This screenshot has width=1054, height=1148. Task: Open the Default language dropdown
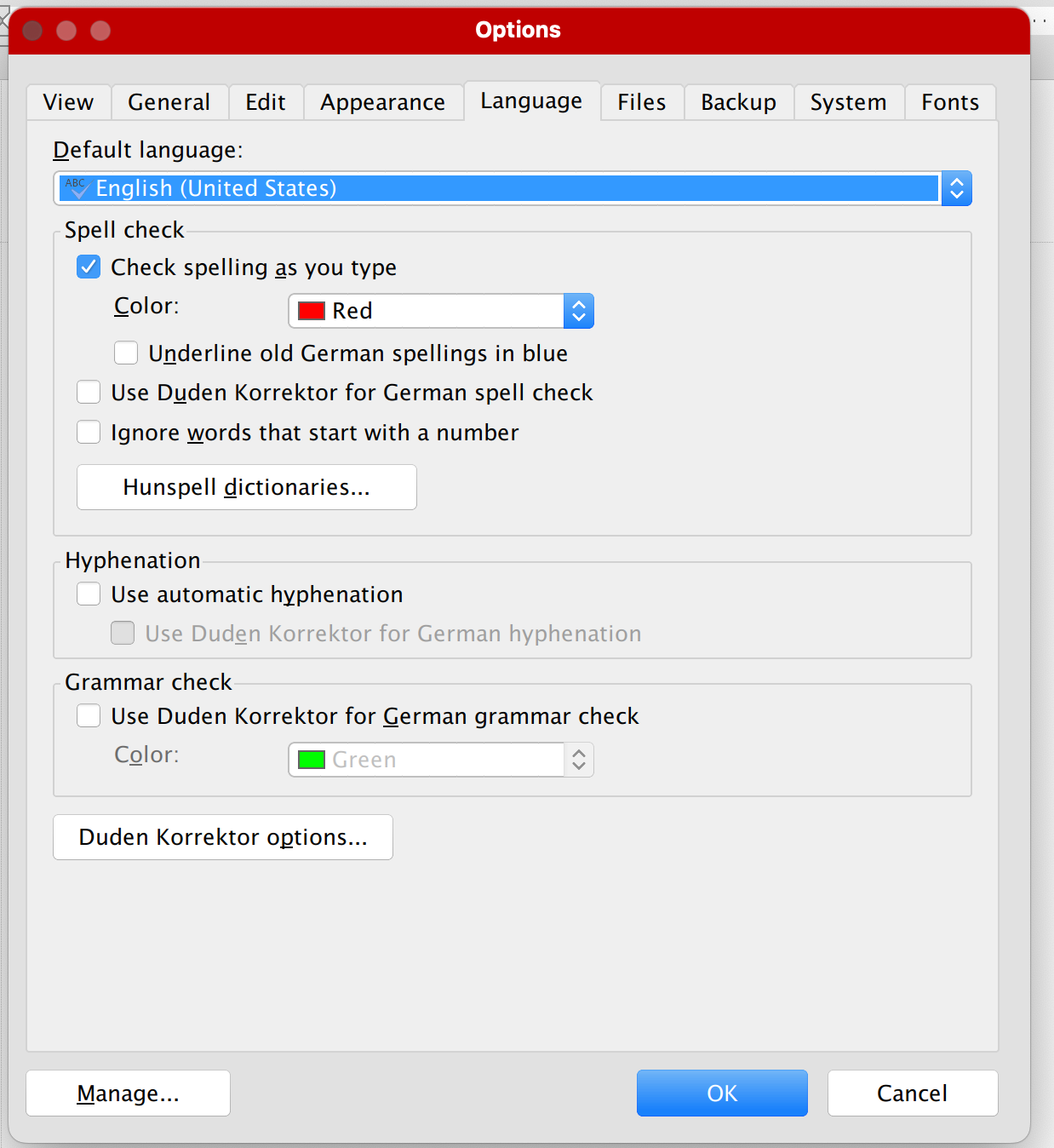click(x=956, y=188)
